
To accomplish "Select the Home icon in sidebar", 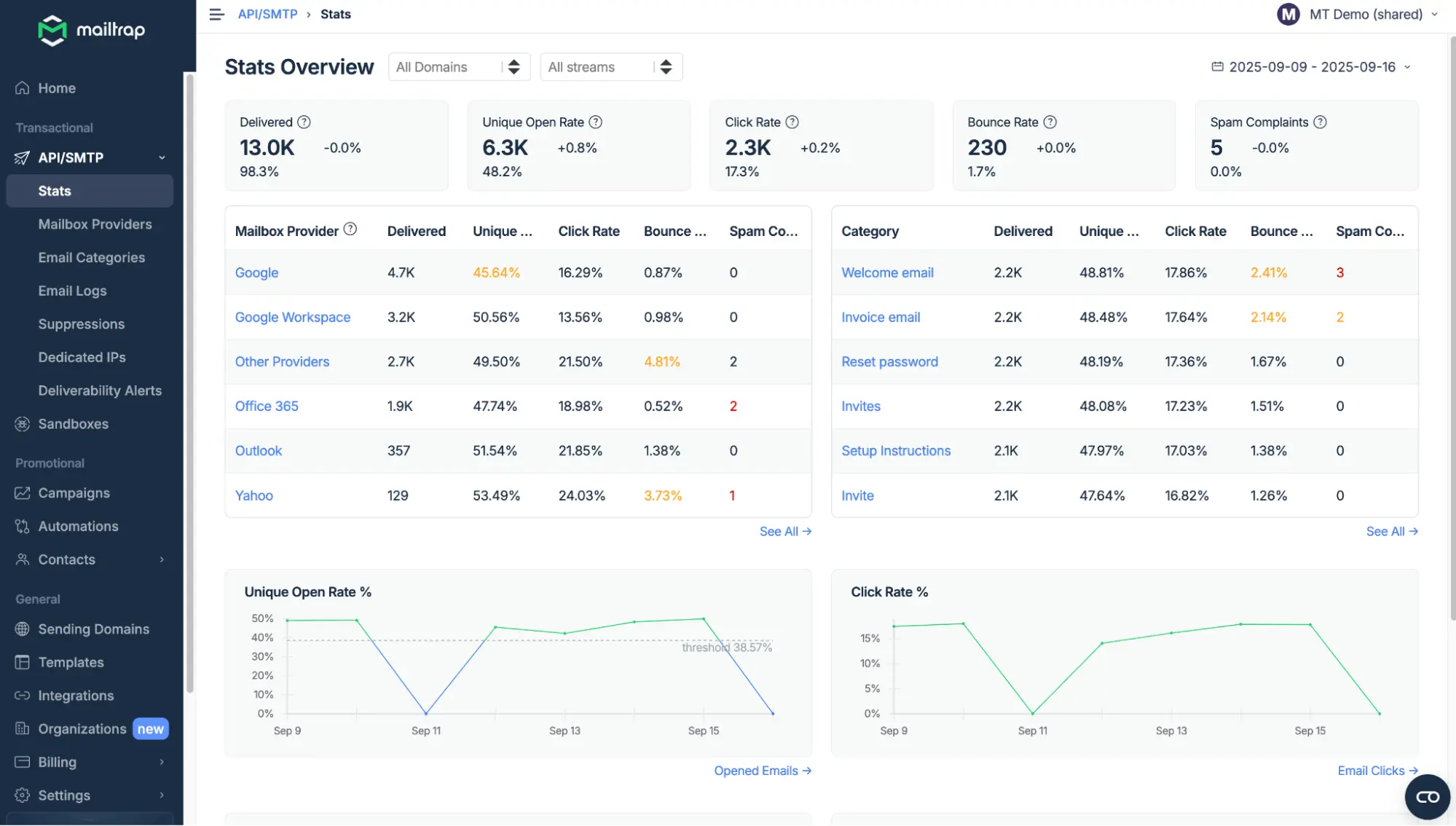I will click(22, 87).
